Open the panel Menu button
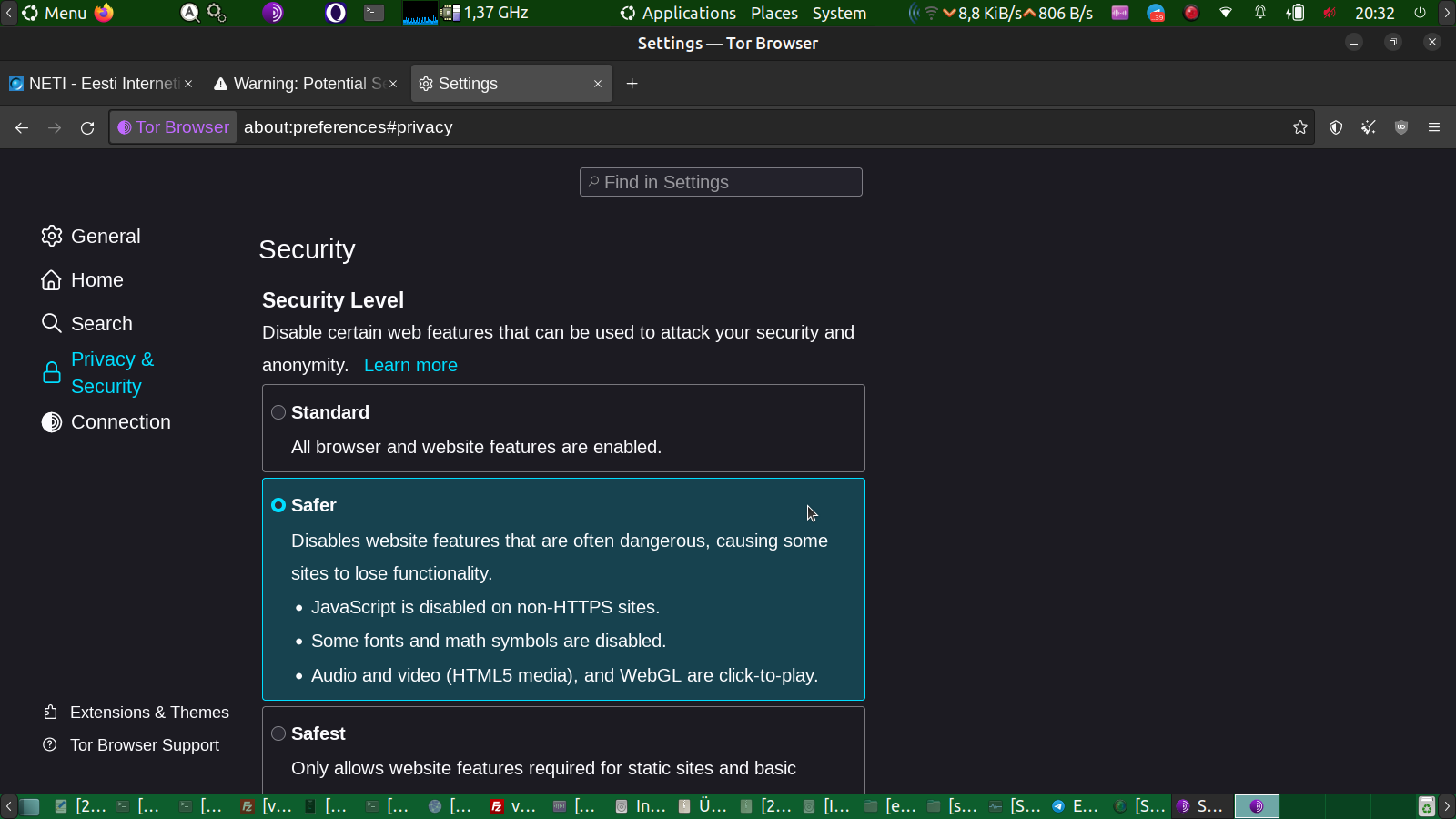1456x819 pixels. coord(55,13)
